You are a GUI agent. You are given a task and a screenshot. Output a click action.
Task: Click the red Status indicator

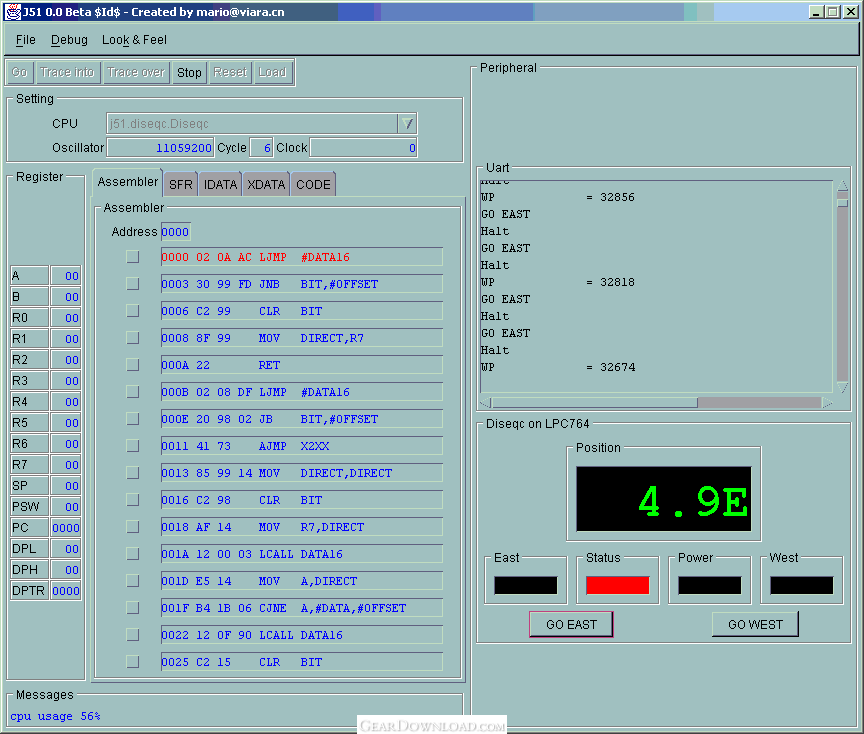(x=618, y=585)
